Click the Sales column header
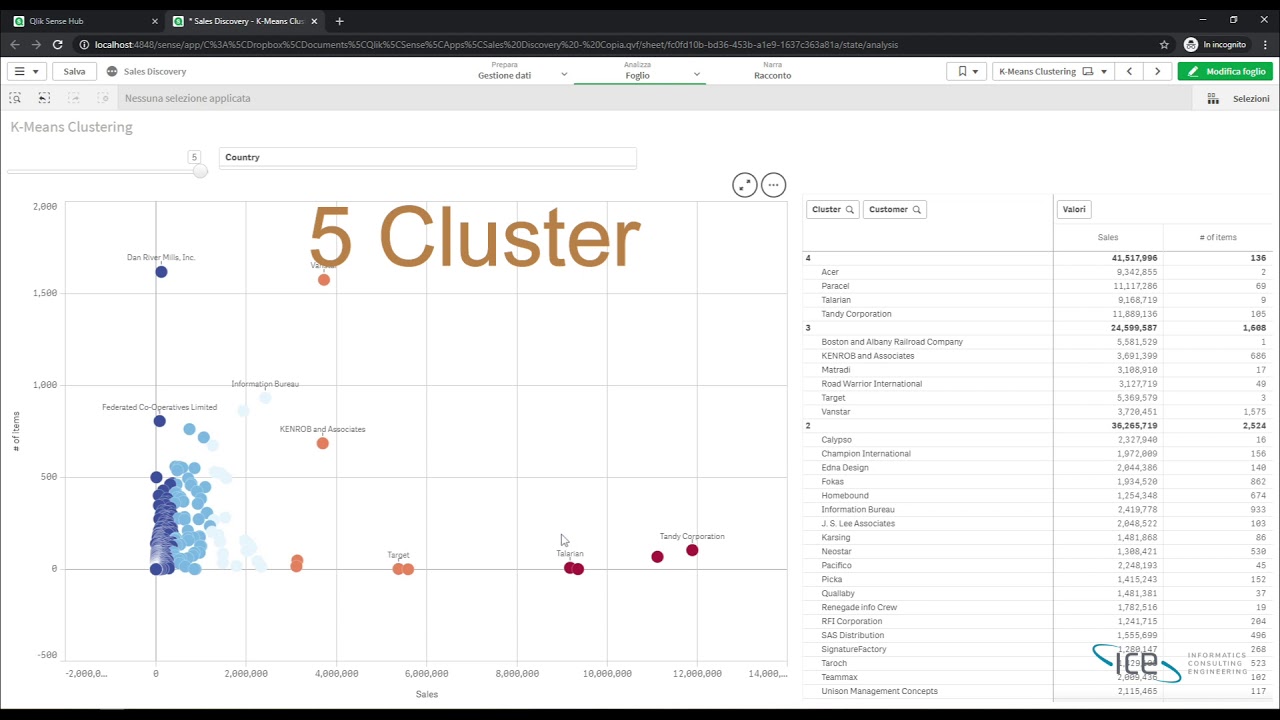 1108,237
